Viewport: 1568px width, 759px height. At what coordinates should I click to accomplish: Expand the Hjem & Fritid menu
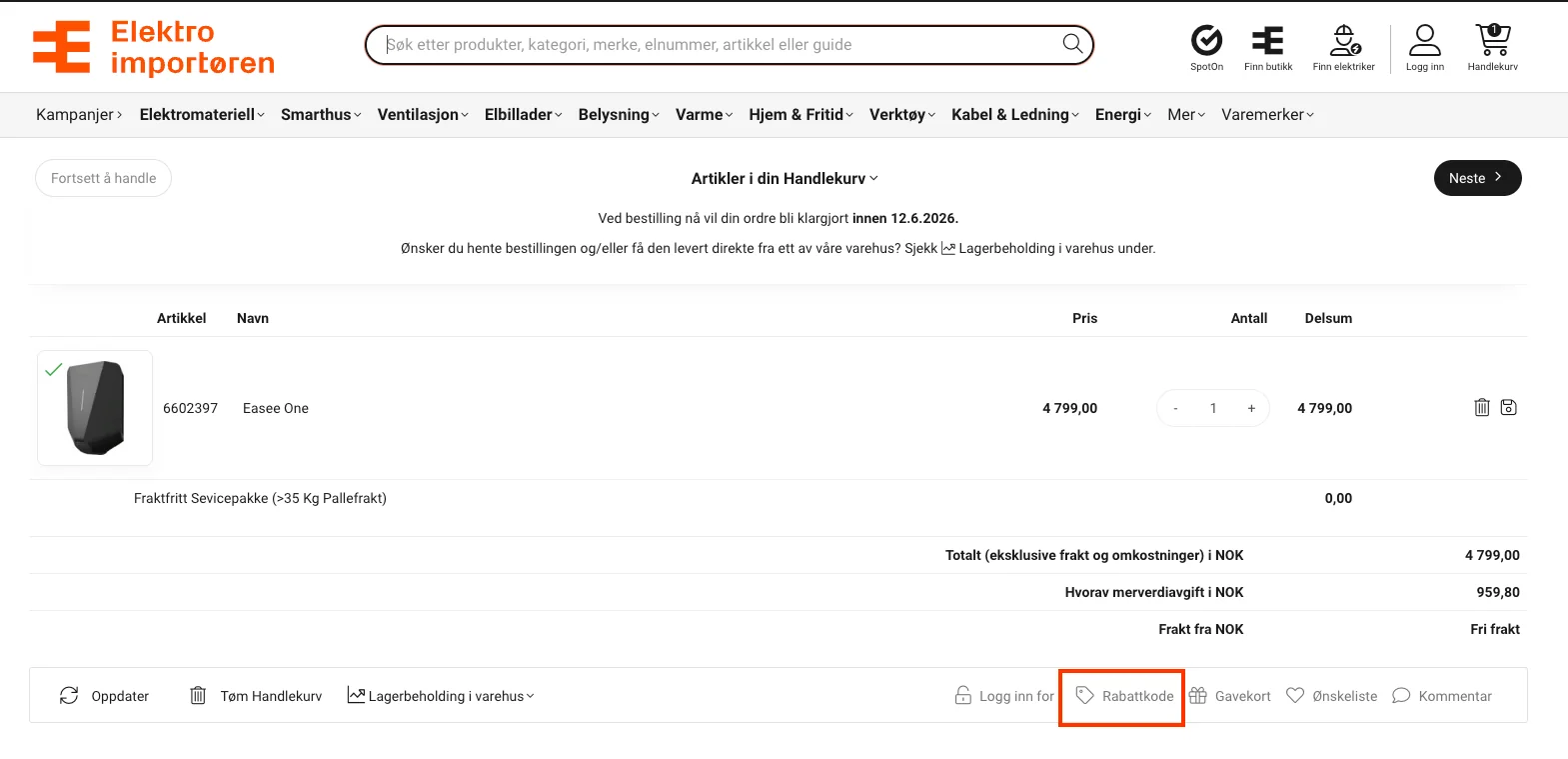[801, 115]
